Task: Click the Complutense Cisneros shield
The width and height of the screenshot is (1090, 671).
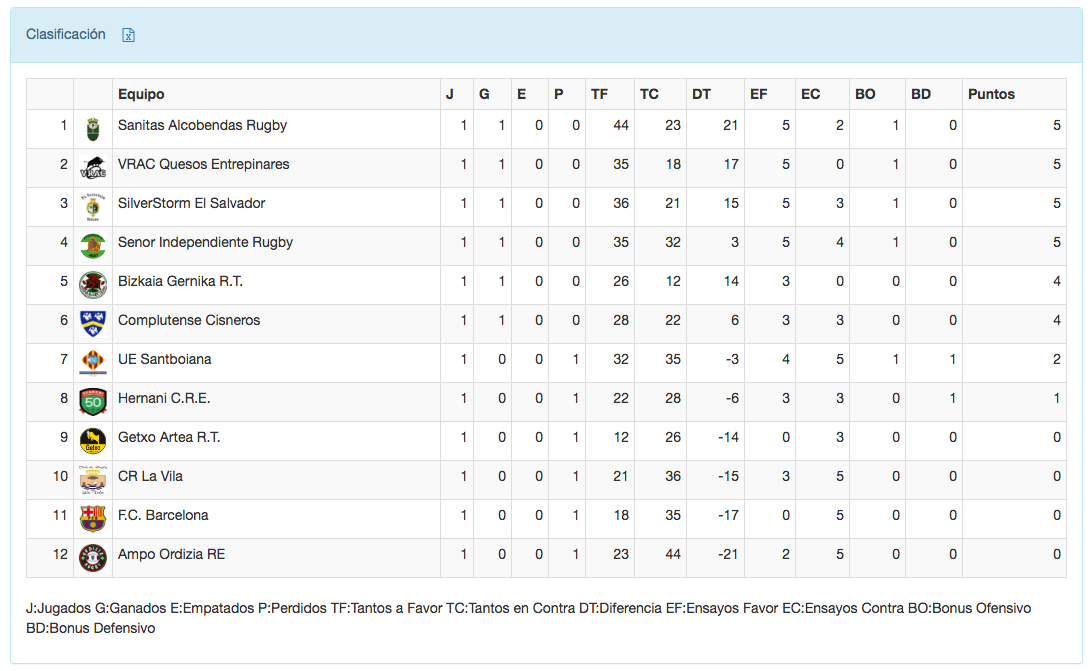Action: pyautogui.click(x=93, y=322)
